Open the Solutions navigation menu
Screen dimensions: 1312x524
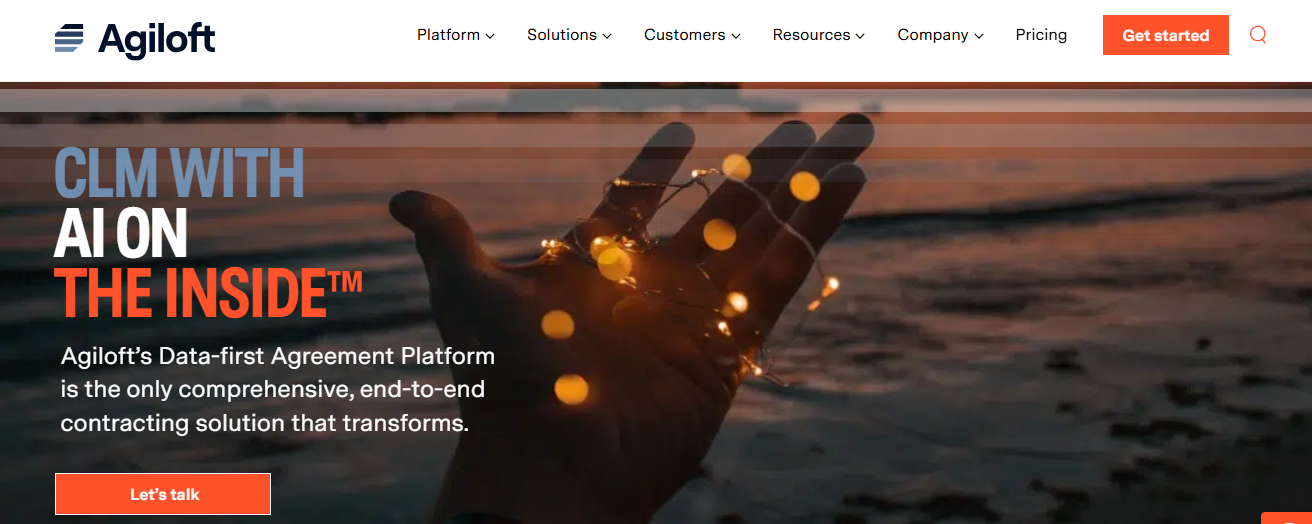coord(569,35)
